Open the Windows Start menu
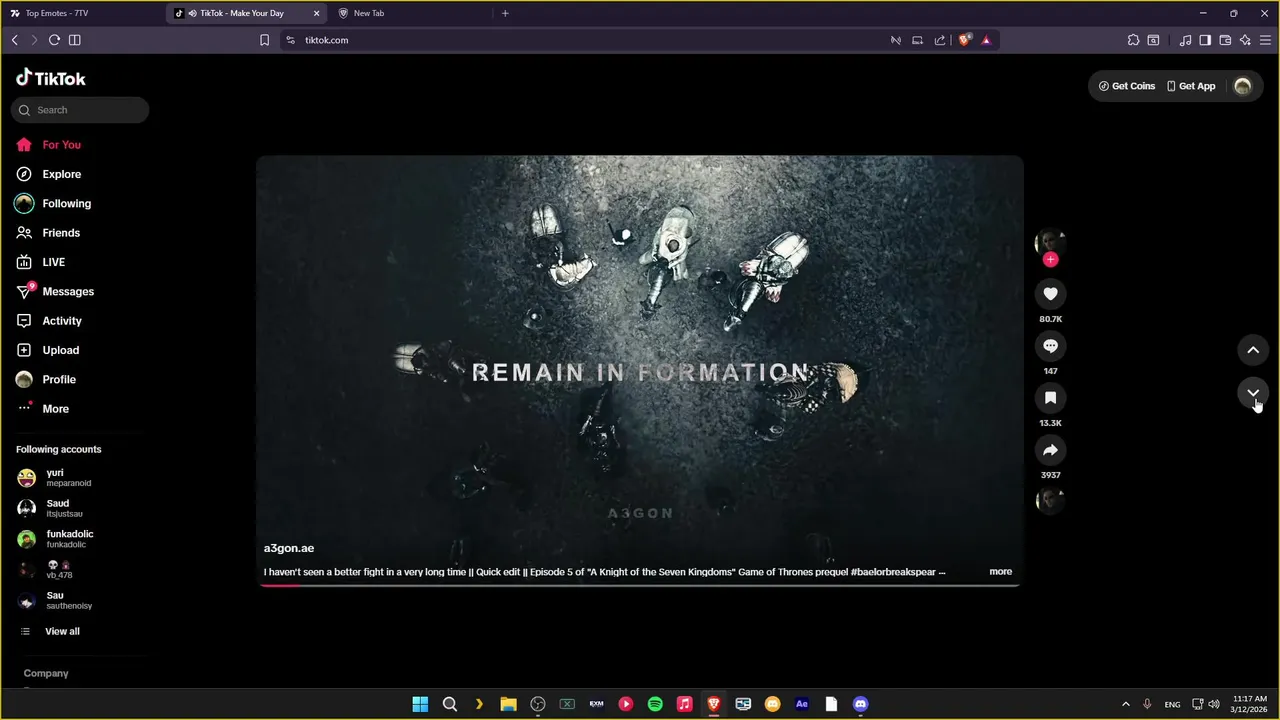 [x=420, y=704]
